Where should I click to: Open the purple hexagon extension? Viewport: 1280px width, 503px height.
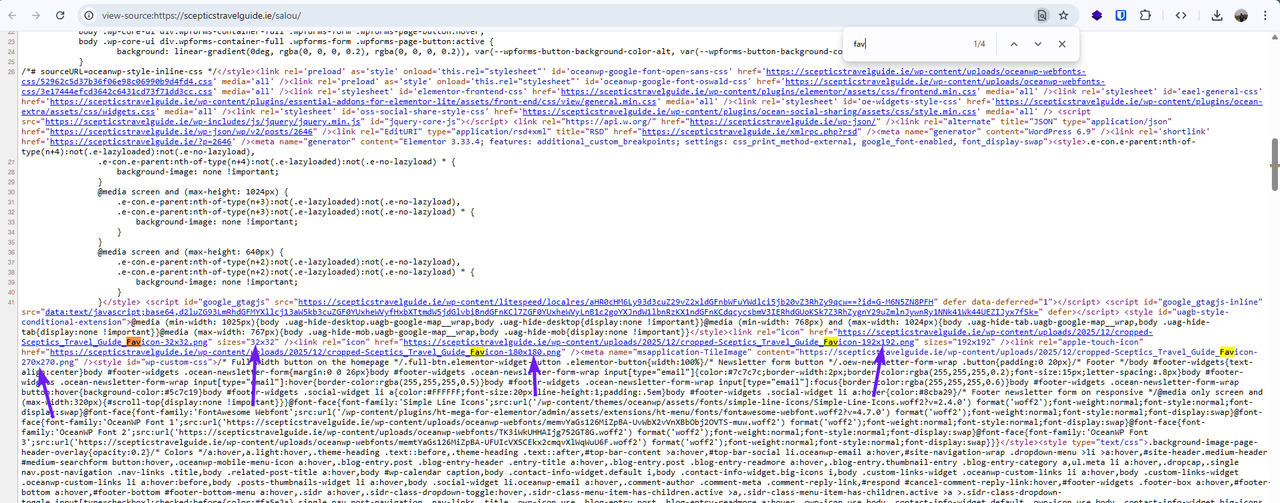pyautogui.click(x=1097, y=16)
